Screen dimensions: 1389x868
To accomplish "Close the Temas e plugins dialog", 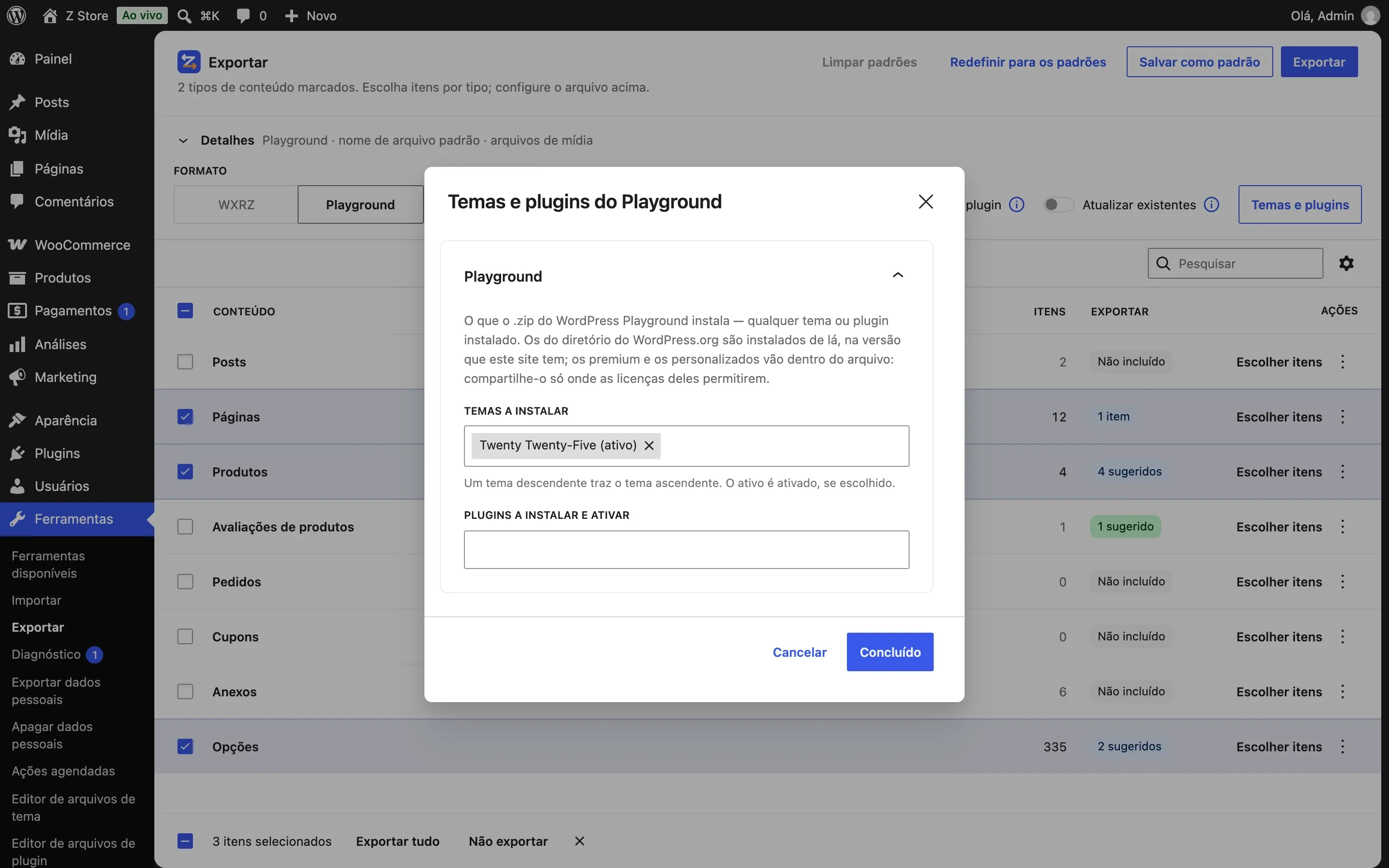I will point(926,202).
